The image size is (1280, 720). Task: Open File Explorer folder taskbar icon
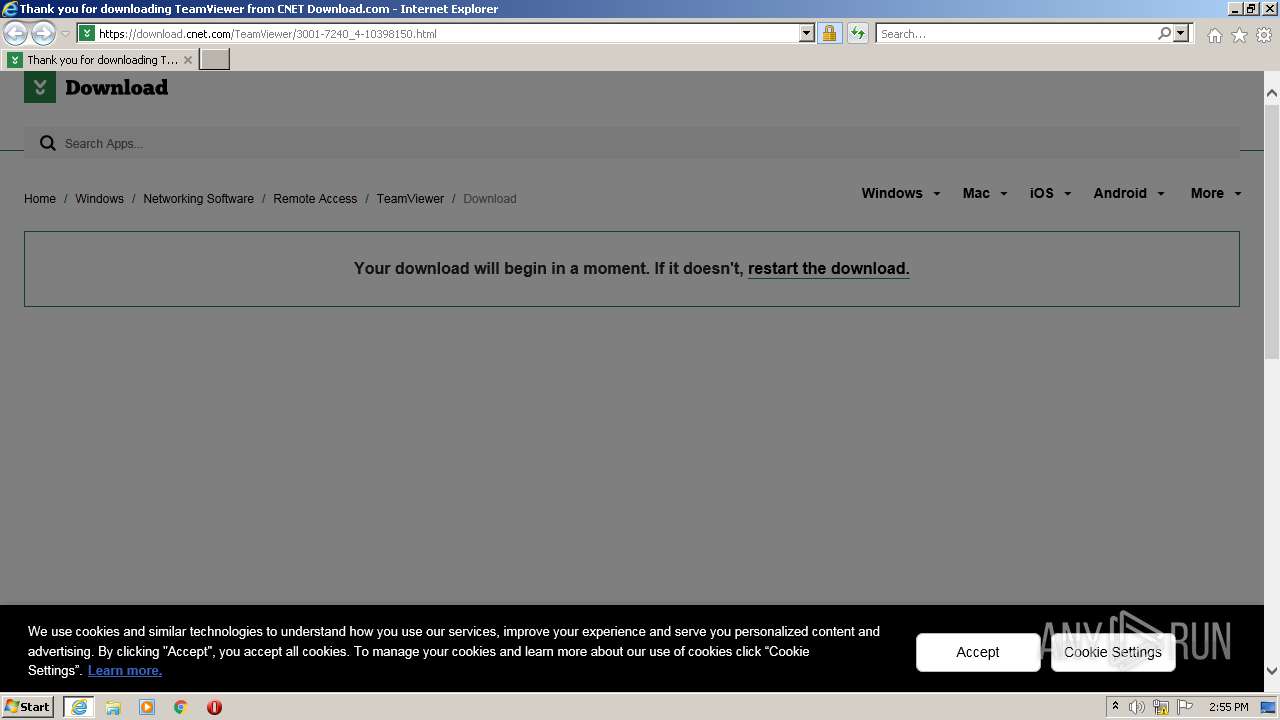(113, 707)
